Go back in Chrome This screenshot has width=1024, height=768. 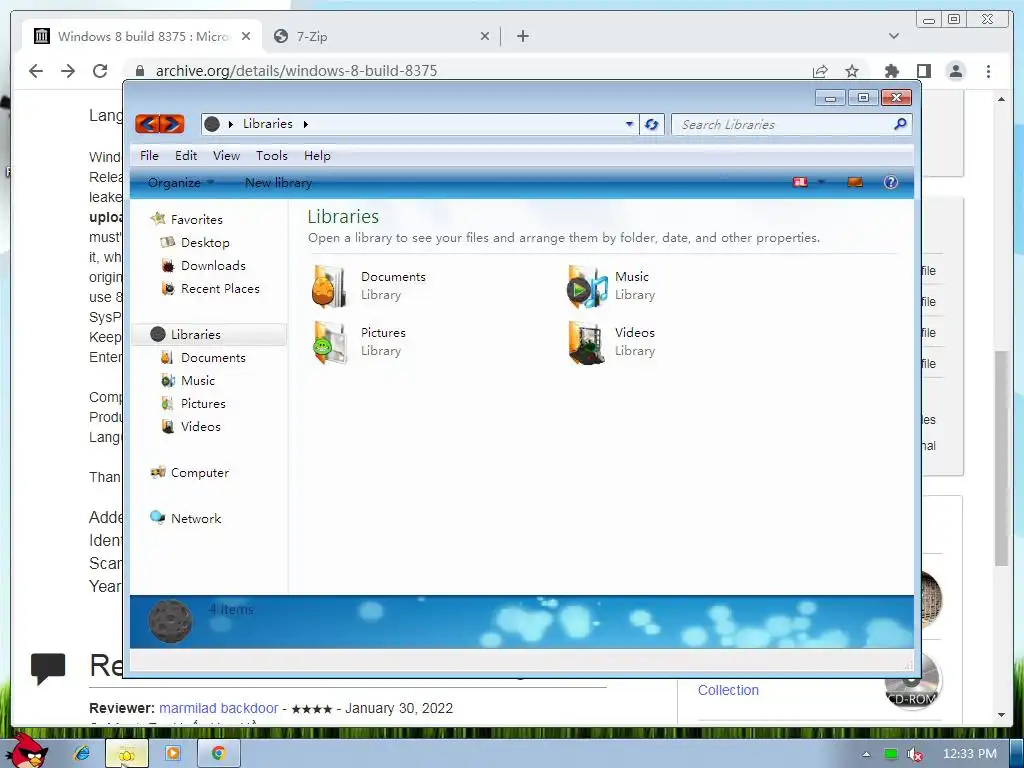point(36,71)
